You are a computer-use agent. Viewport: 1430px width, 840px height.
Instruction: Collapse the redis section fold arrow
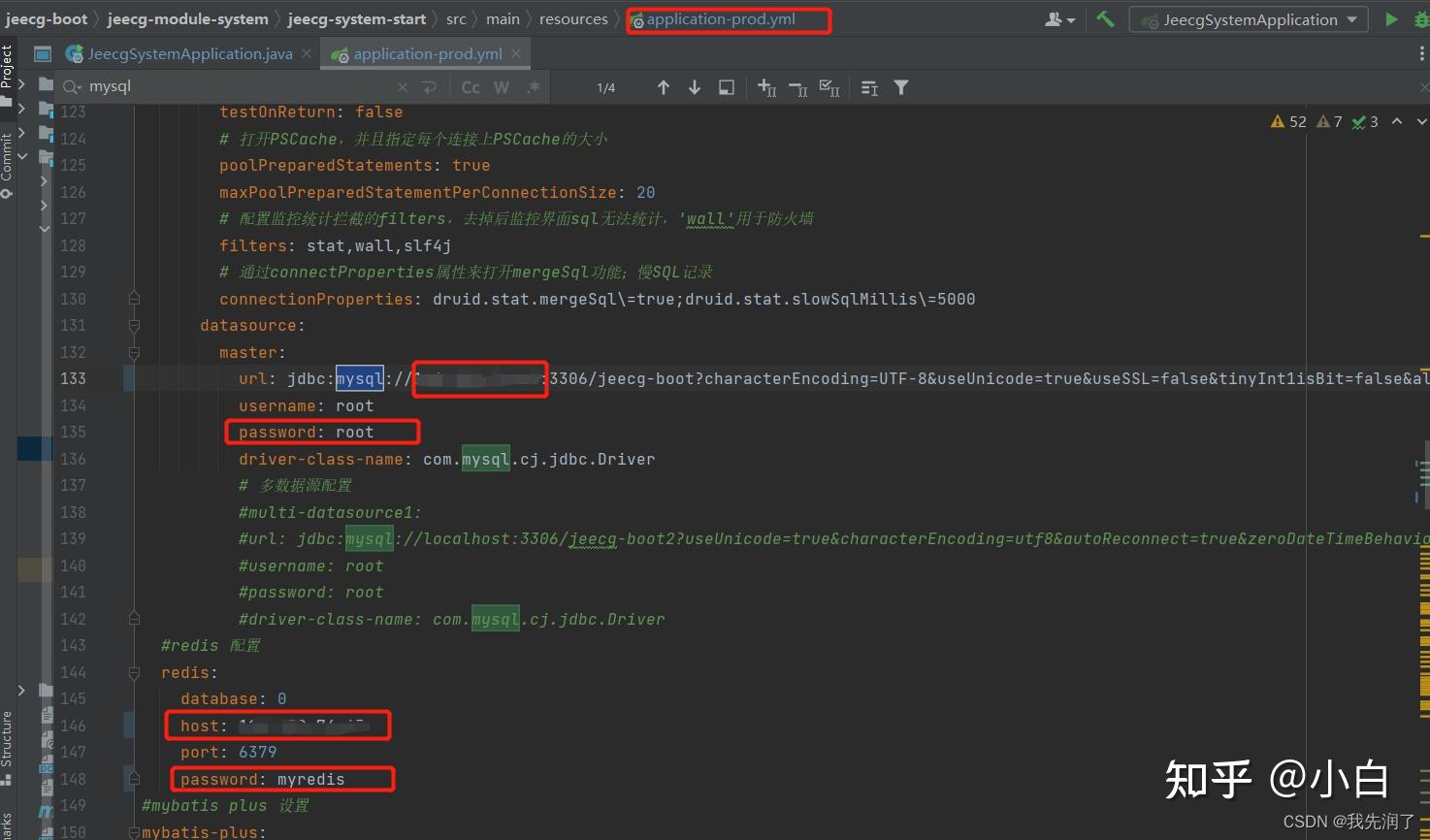click(x=134, y=671)
